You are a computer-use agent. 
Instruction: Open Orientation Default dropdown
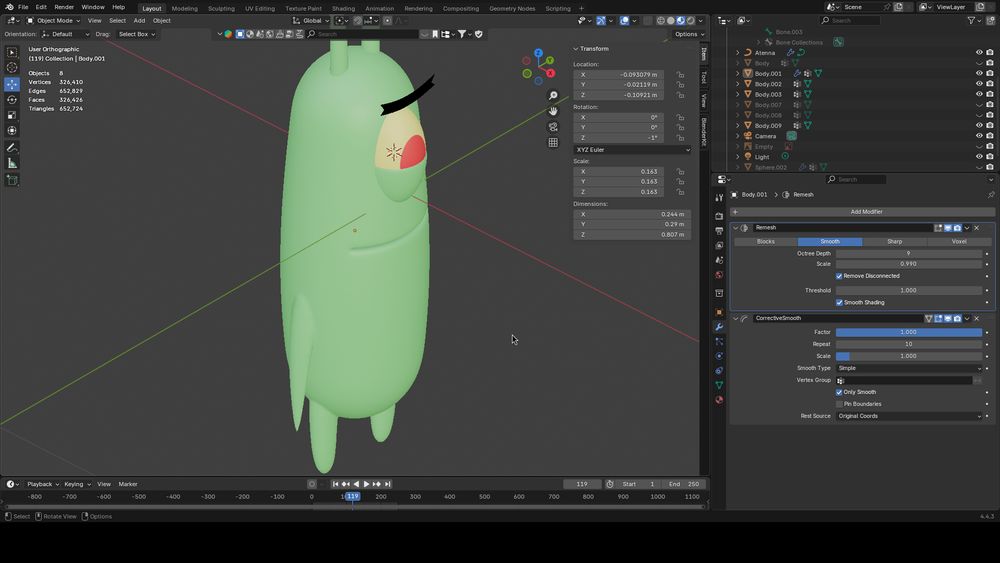65,34
